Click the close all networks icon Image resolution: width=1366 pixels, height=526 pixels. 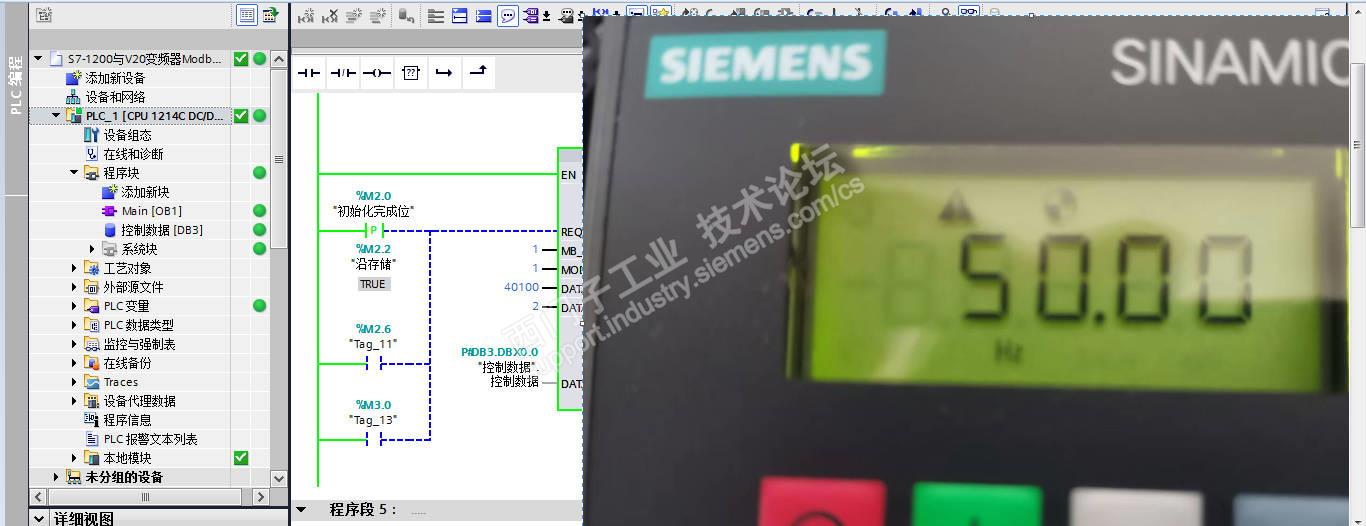[484, 15]
